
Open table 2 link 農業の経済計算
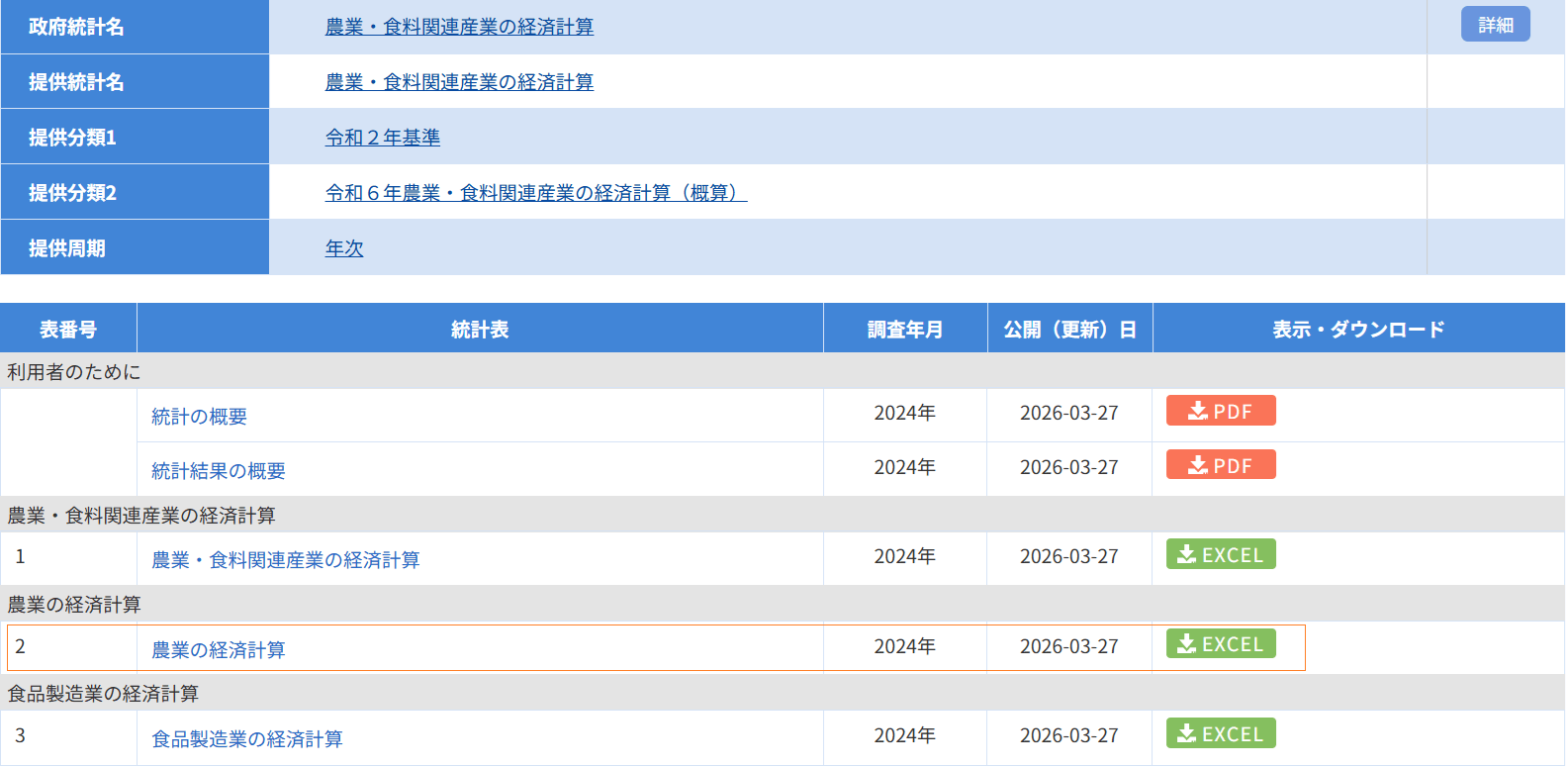tap(218, 650)
